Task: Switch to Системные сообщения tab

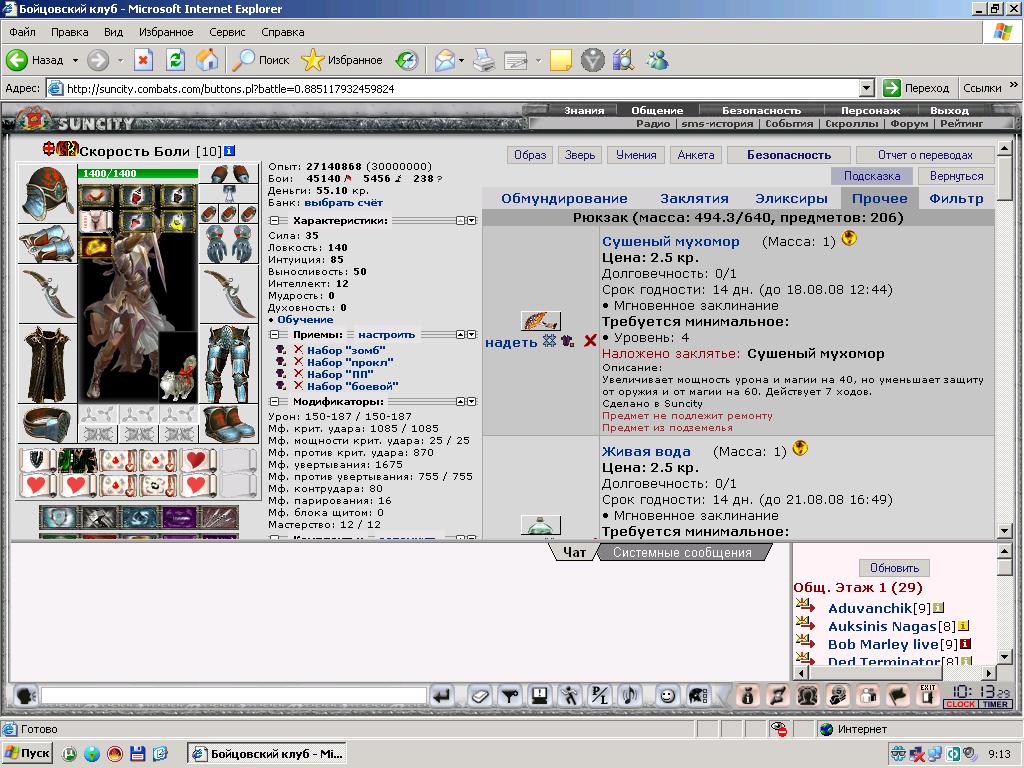Action: click(682, 552)
